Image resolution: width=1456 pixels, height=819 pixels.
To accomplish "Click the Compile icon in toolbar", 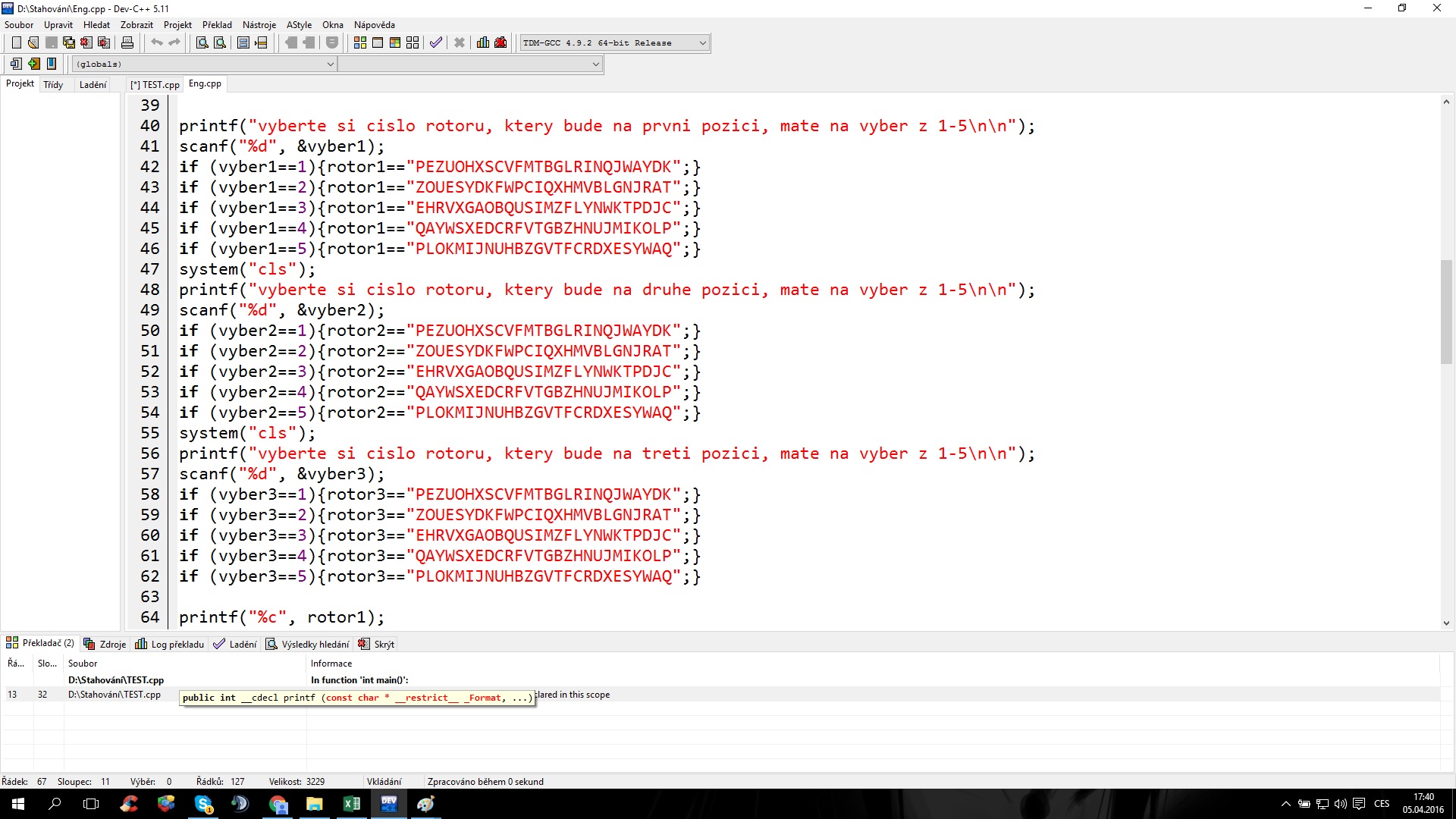I will click(360, 42).
